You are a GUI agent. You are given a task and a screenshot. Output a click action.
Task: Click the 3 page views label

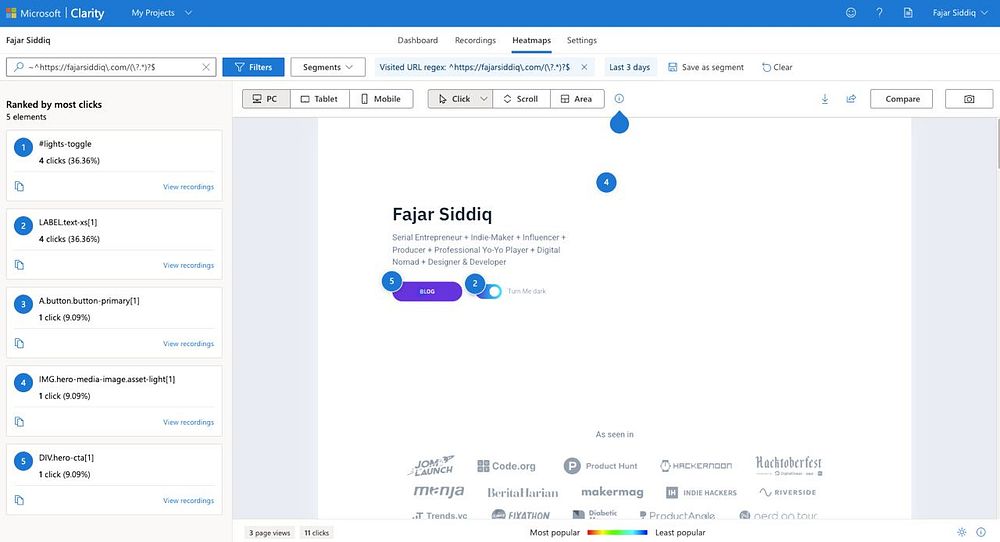pyautogui.click(x=269, y=532)
